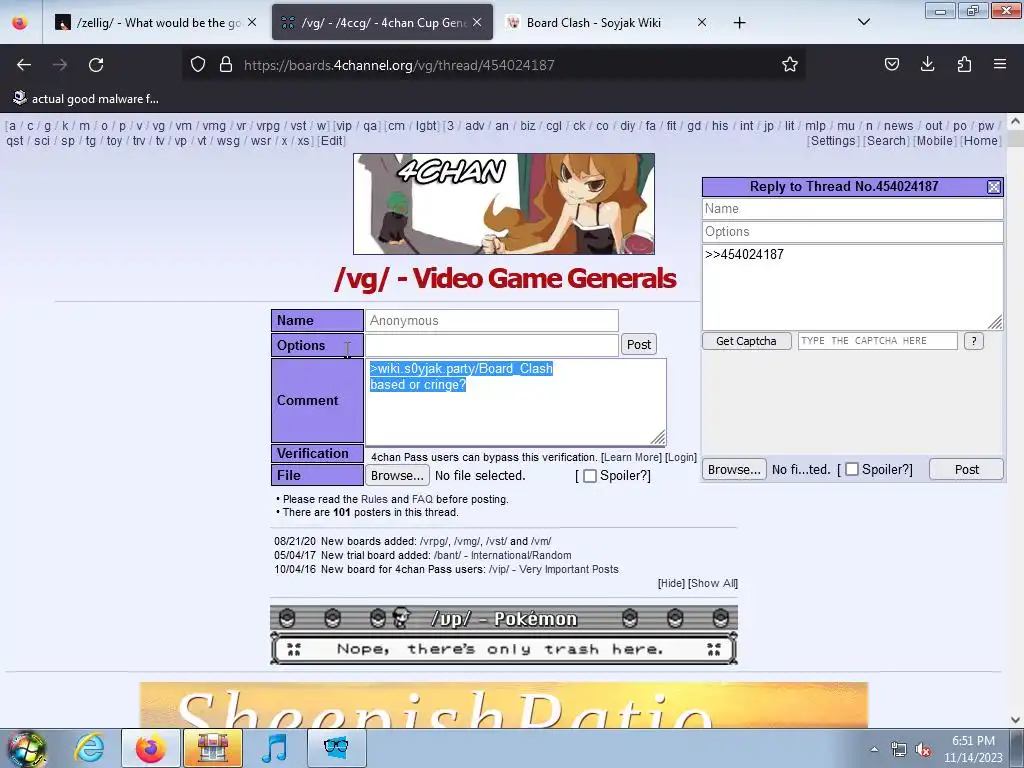Viewport: 1024px width, 768px height.
Task: Click the page vertical scrollbar down arrow
Action: [1014, 720]
